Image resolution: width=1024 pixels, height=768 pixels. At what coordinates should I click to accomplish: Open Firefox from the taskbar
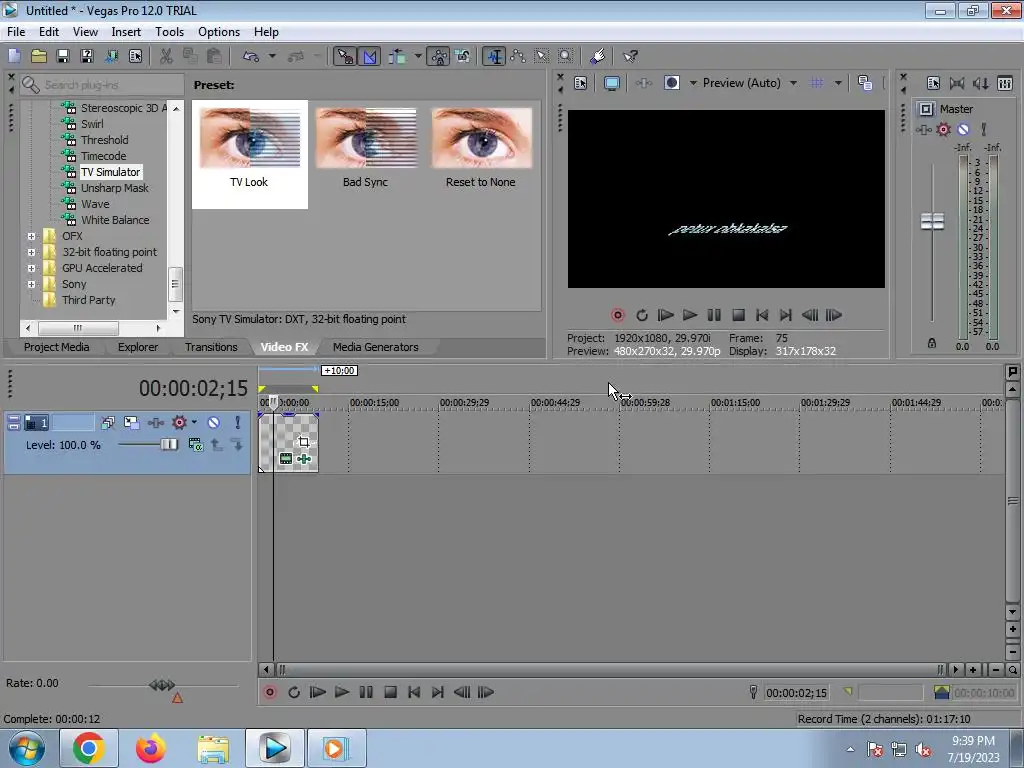150,748
